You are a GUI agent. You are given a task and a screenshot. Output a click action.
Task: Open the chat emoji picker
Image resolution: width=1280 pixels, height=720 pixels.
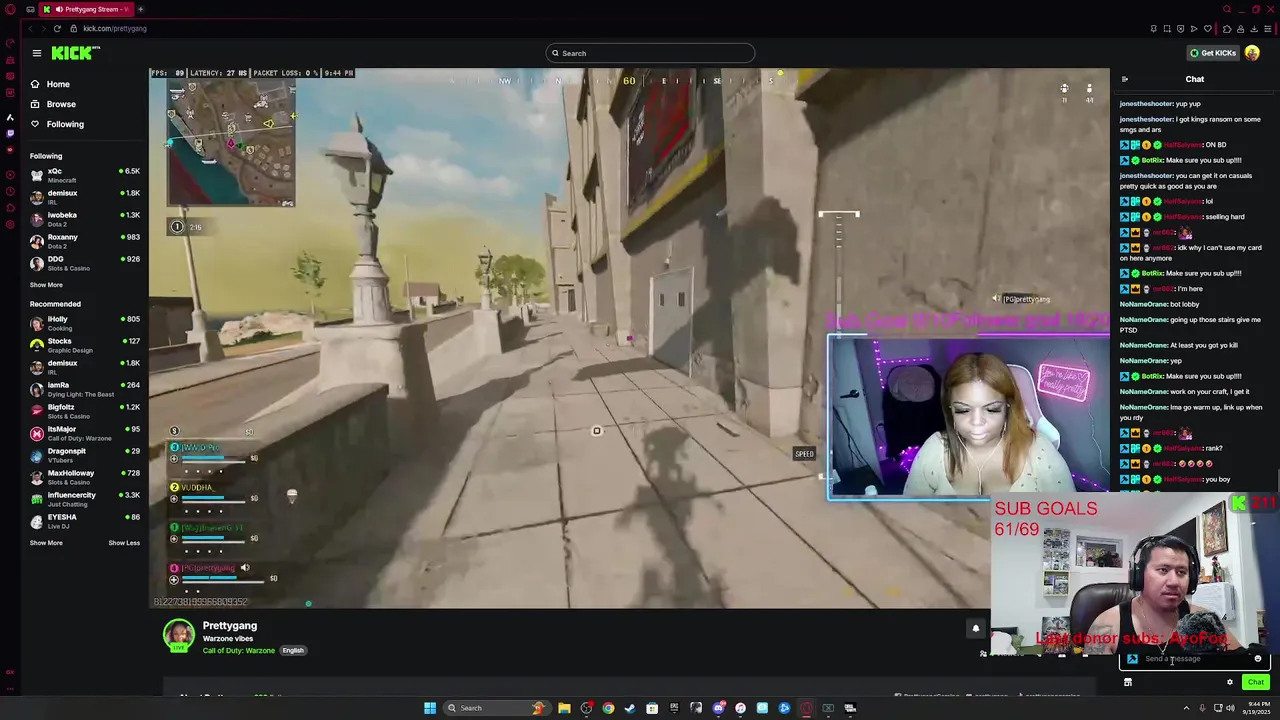[x=1258, y=659]
